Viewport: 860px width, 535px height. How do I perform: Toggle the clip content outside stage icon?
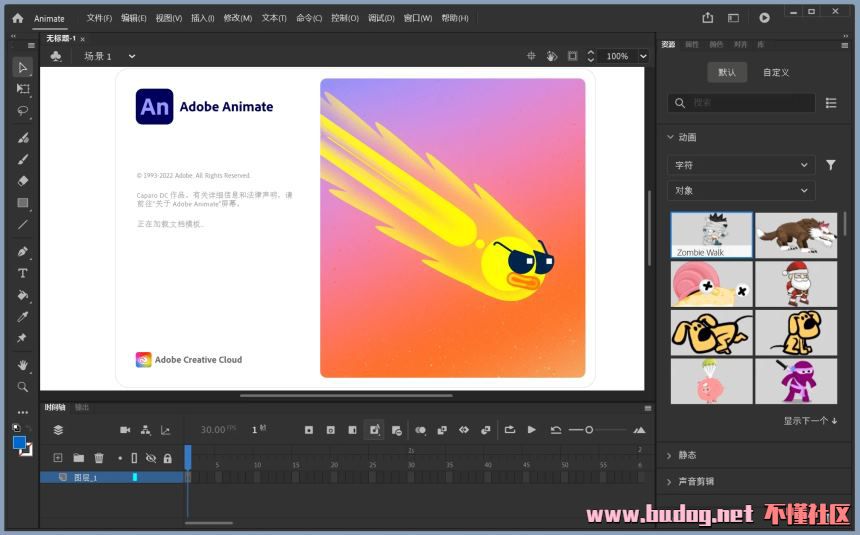point(573,56)
